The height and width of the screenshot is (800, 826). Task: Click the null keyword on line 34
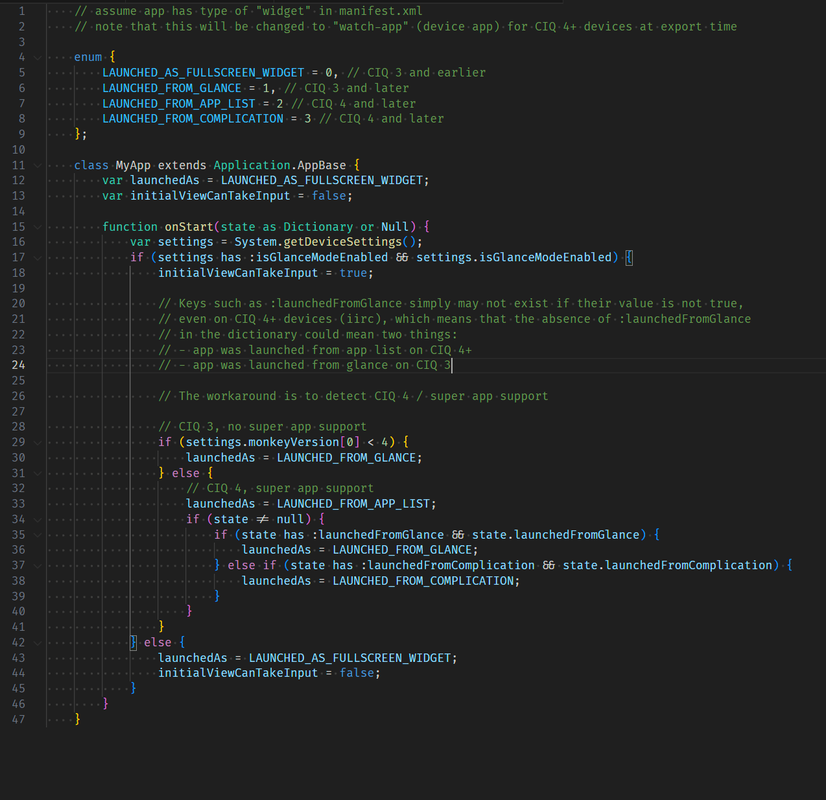point(290,520)
